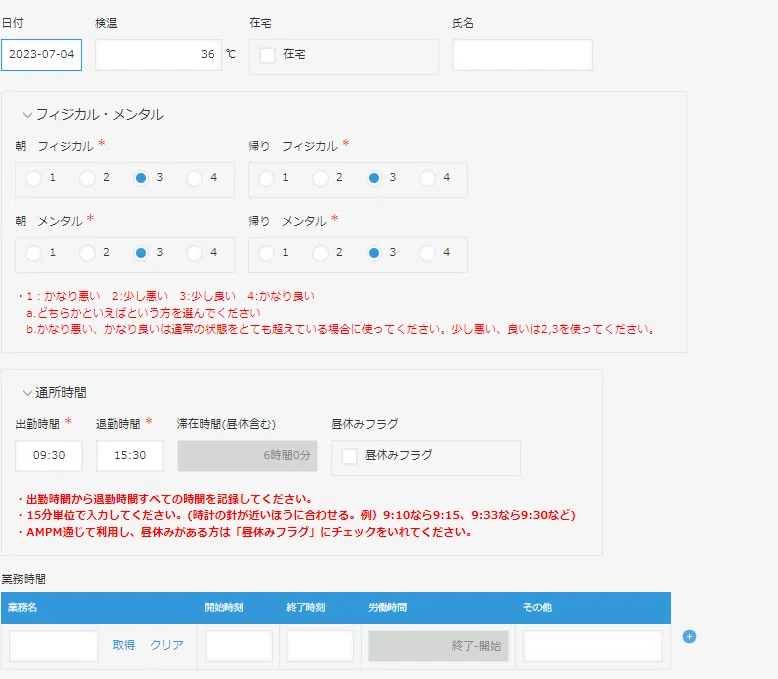The width and height of the screenshot is (778, 679).
Task: Select 1 for 朝 メンタル
Action: pos(34,253)
